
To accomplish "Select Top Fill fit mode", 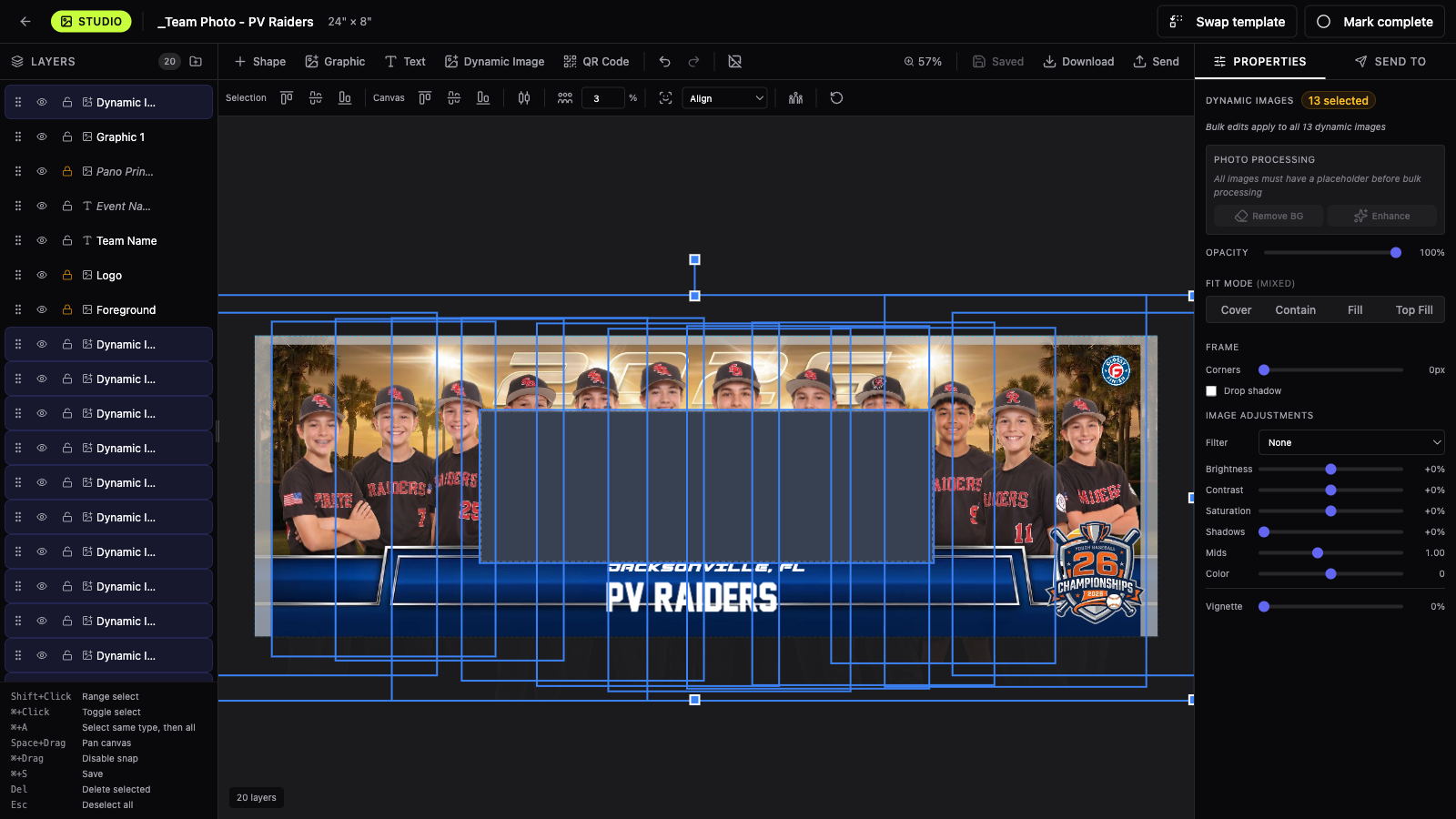I will point(1414,309).
